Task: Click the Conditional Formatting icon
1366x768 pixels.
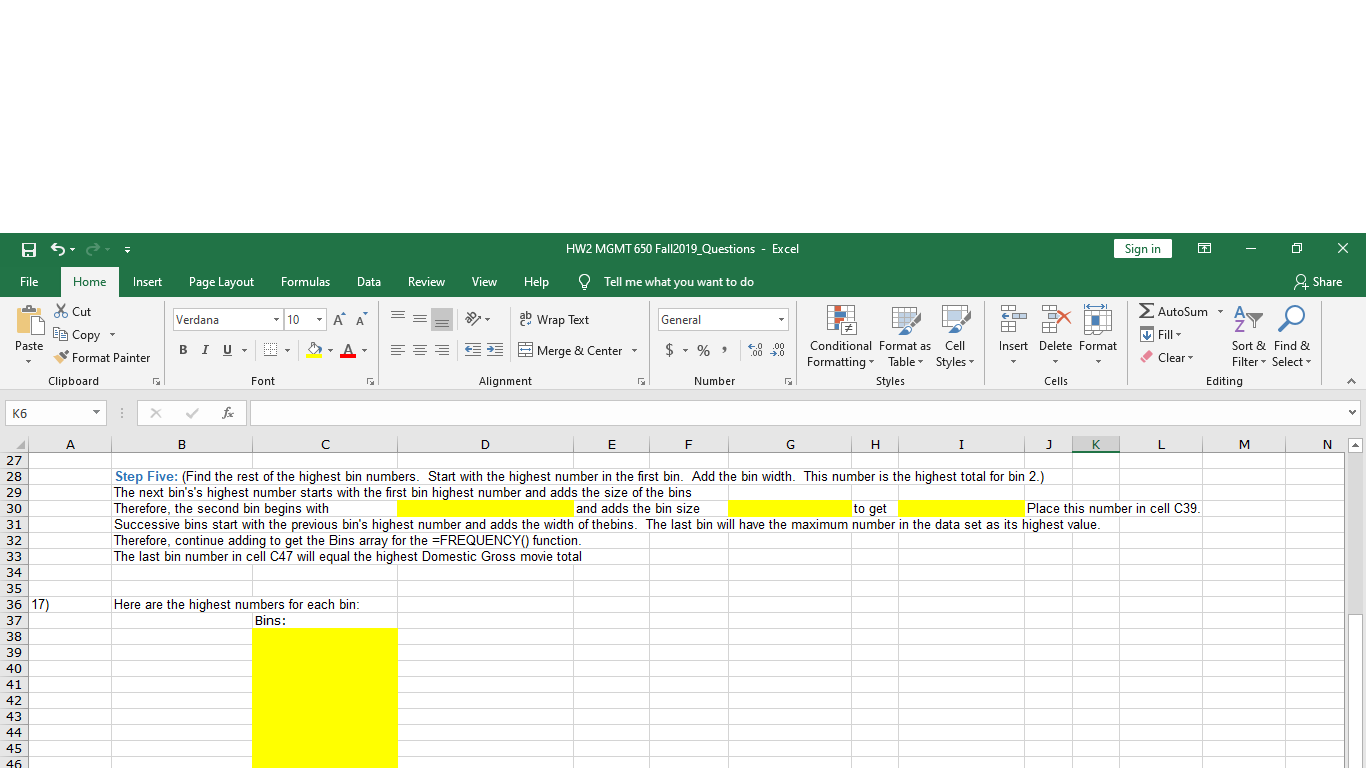Action: tap(840, 320)
